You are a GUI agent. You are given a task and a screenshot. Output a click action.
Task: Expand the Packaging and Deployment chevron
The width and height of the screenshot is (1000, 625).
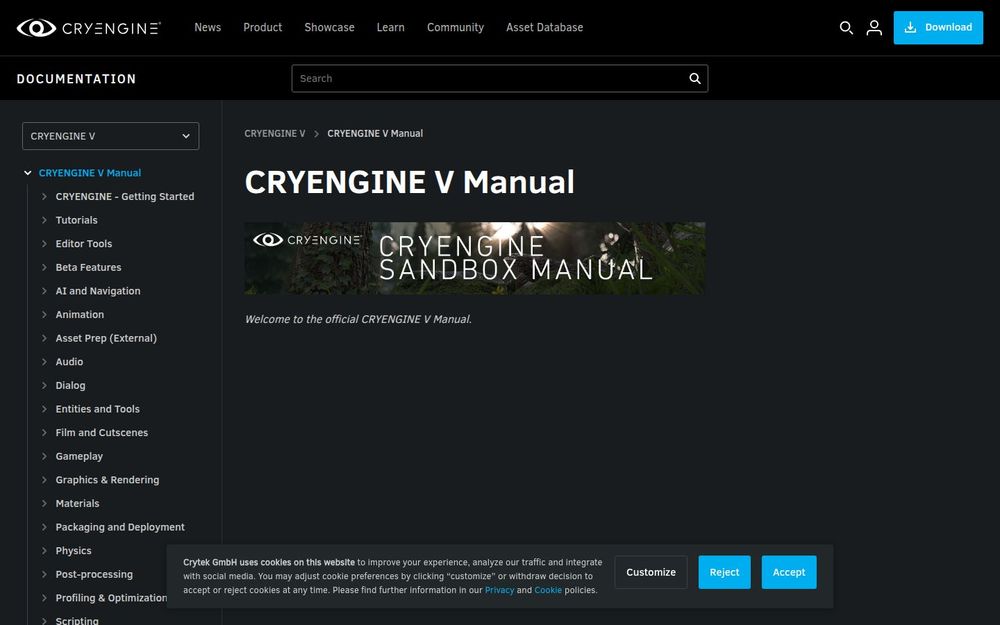click(x=44, y=527)
